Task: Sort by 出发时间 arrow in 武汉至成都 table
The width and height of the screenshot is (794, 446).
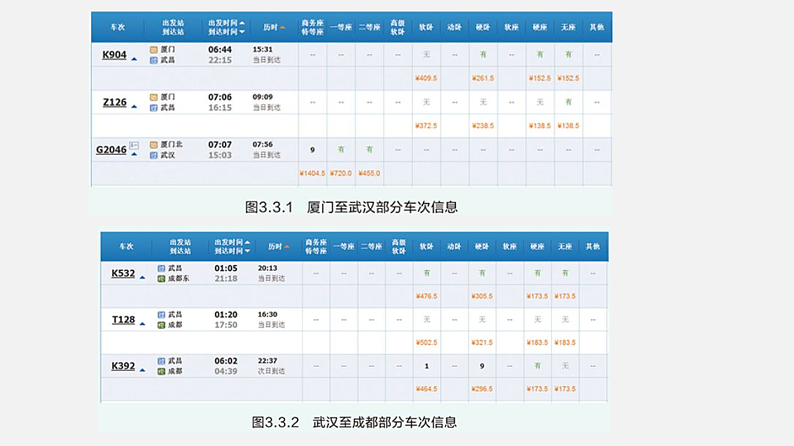Action: 247,242
